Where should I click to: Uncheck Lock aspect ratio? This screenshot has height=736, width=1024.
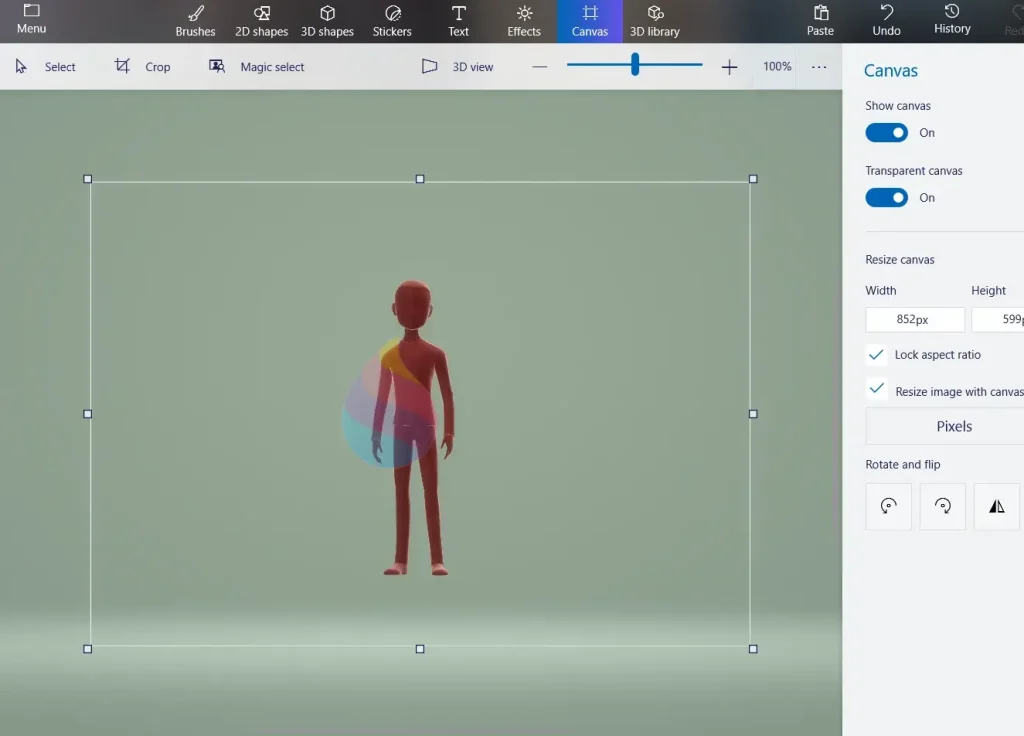876,355
